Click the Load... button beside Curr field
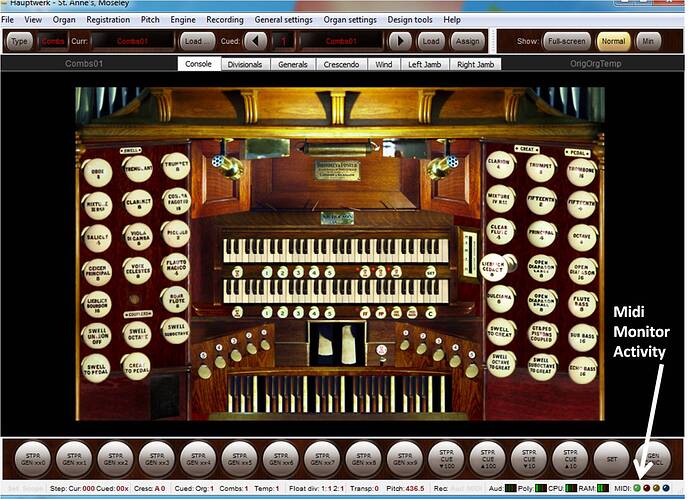This screenshot has height=499, width=690. click(197, 41)
